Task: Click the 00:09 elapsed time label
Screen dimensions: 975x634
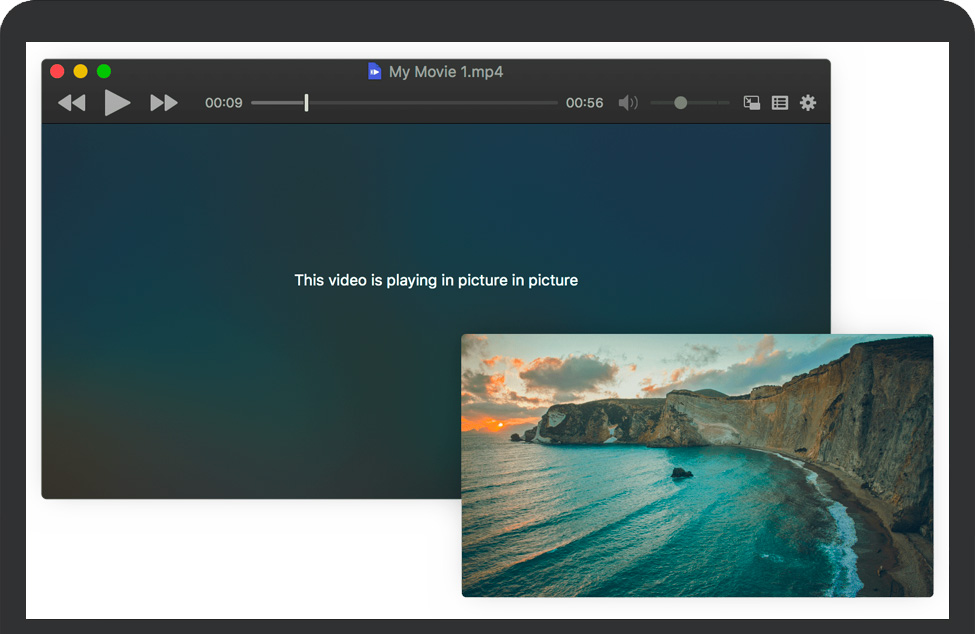Action: pos(224,103)
